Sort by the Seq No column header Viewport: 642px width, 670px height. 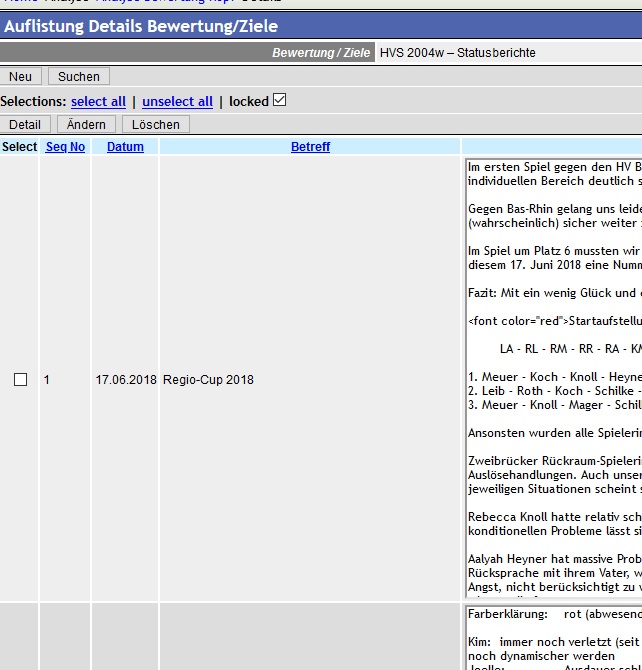pyautogui.click(x=65, y=147)
